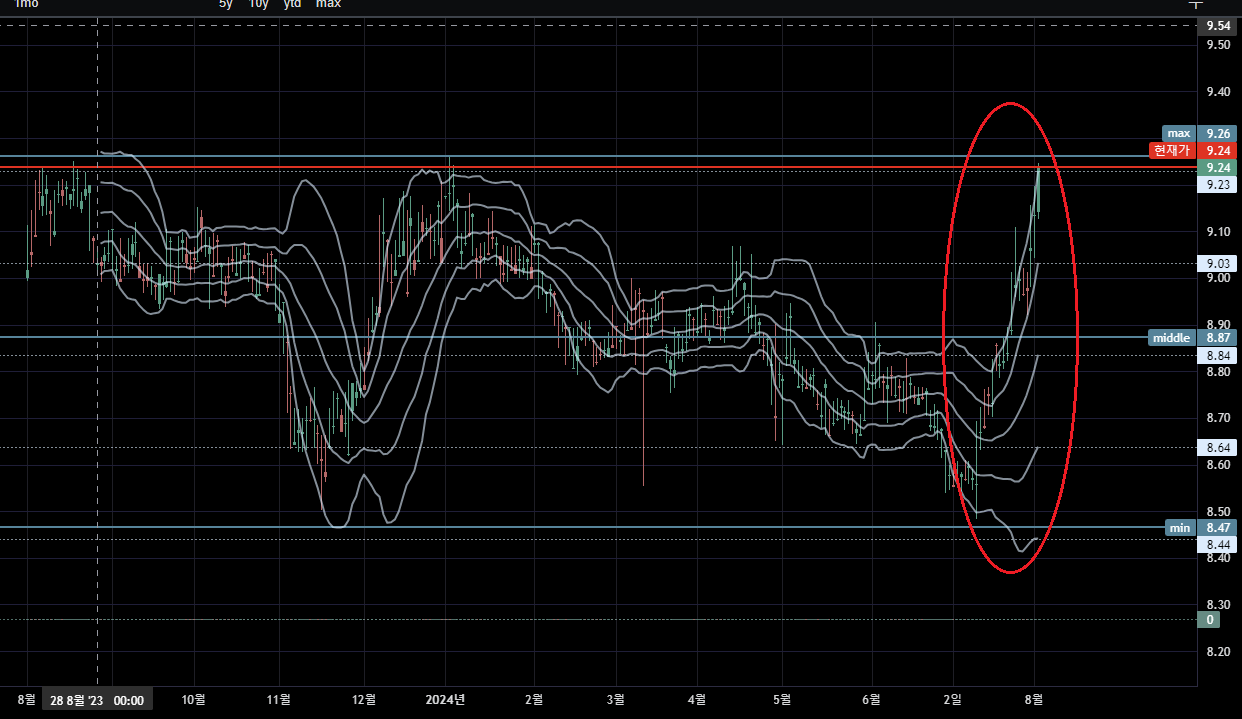The image size is (1242, 719).
Task: Click the max label tag beside 9.26
Action: click(1179, 133)
